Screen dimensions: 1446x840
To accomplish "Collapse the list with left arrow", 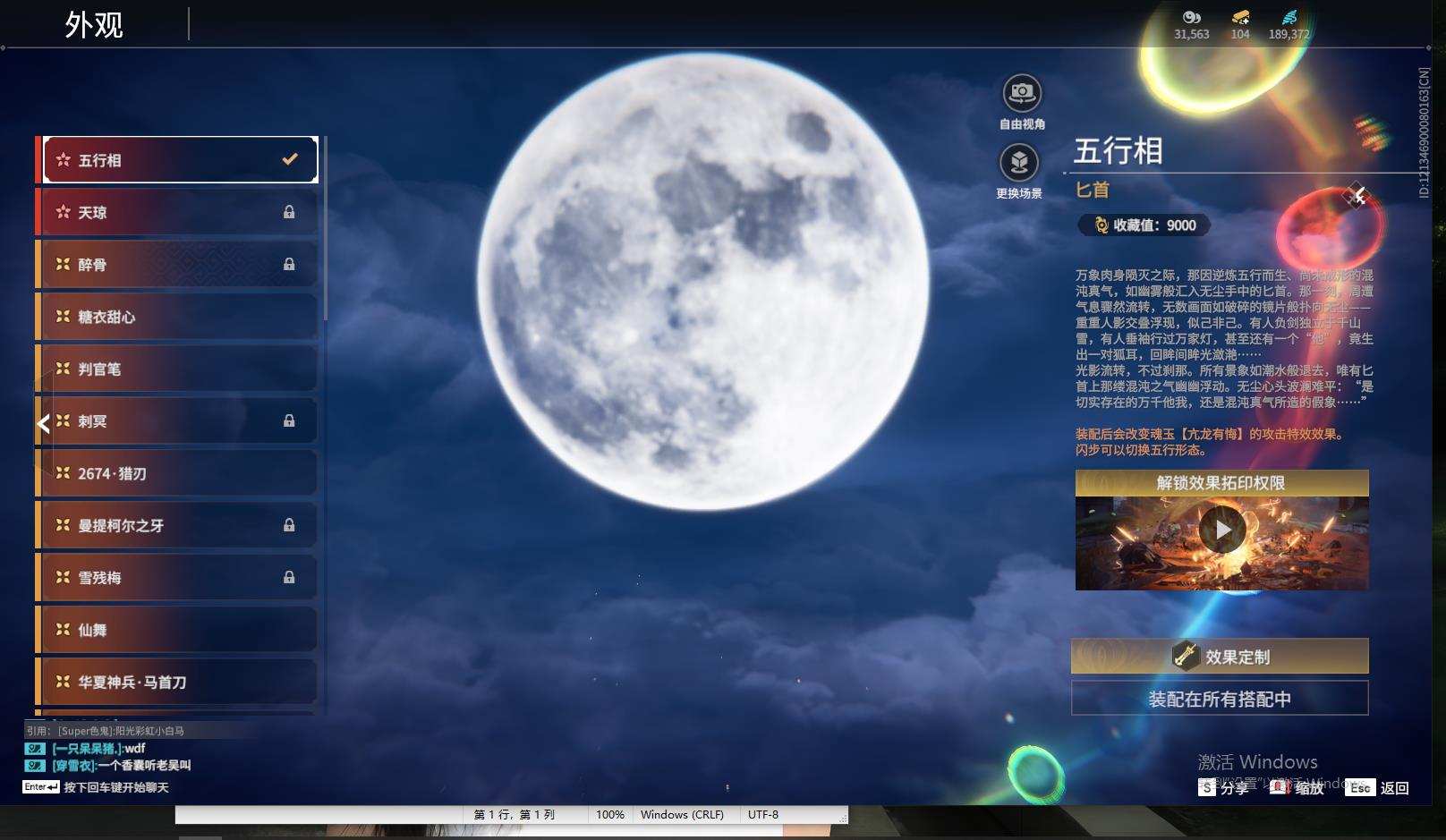I will pyautogui.click(x=43, y=422).
